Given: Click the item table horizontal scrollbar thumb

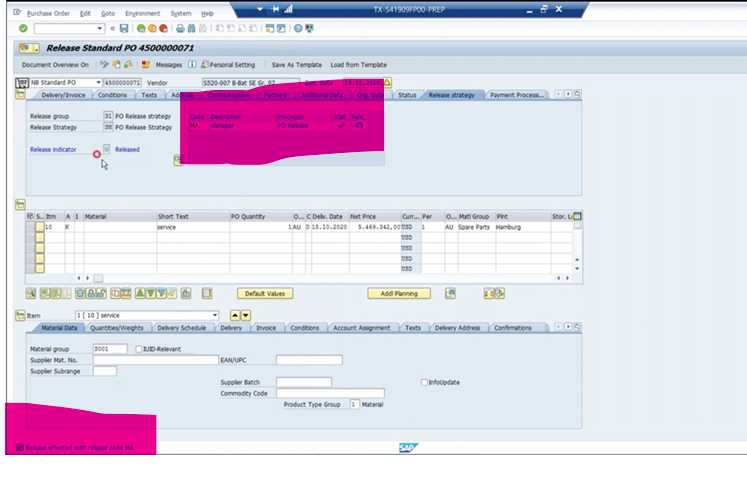Looking at the screenshot, I should (98, 278).
